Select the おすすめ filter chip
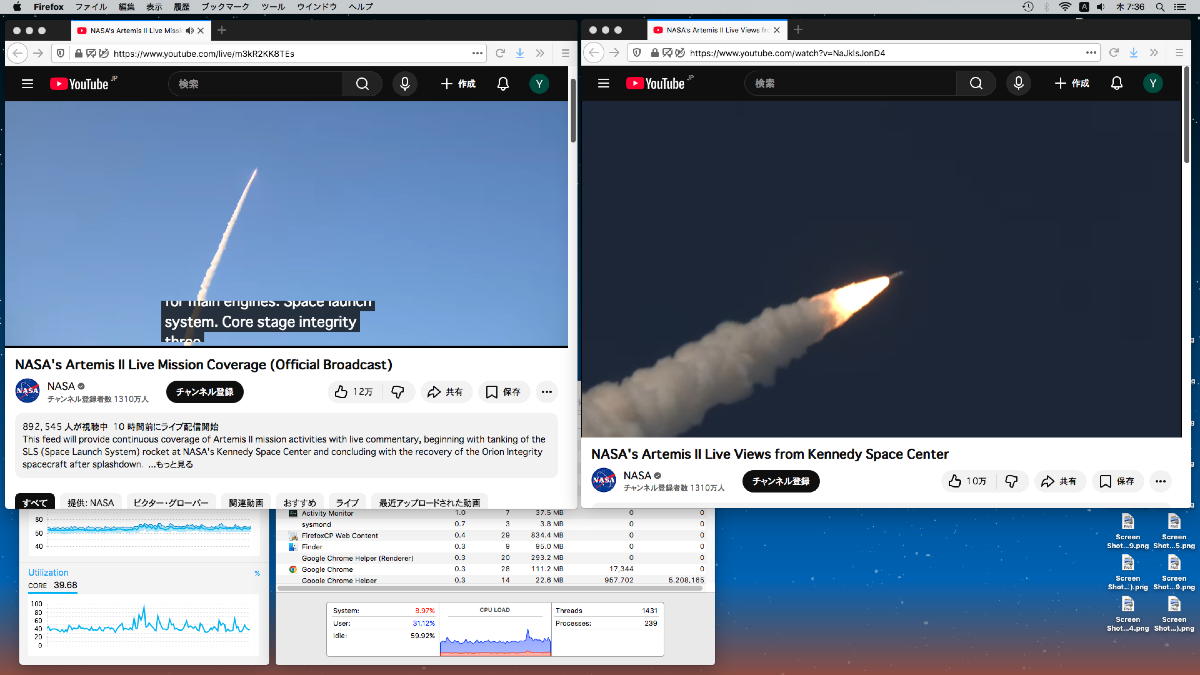Image resolution: width=1200 pixels, height=675 pixels. click(300, 503)
